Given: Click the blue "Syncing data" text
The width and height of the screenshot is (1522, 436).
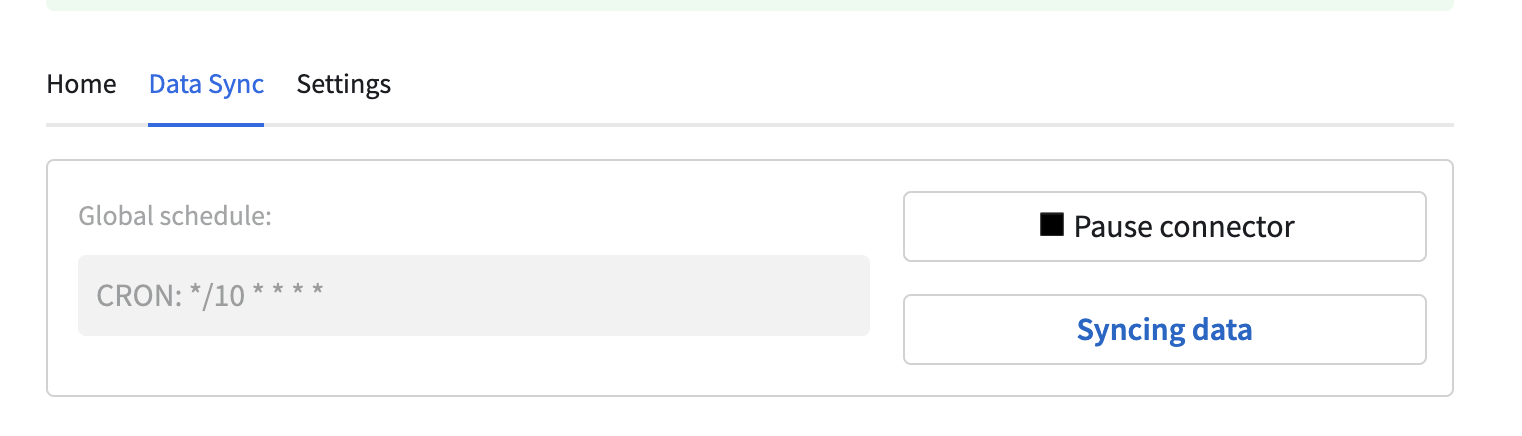Looking at the screenshot, I should point(1164,330).
